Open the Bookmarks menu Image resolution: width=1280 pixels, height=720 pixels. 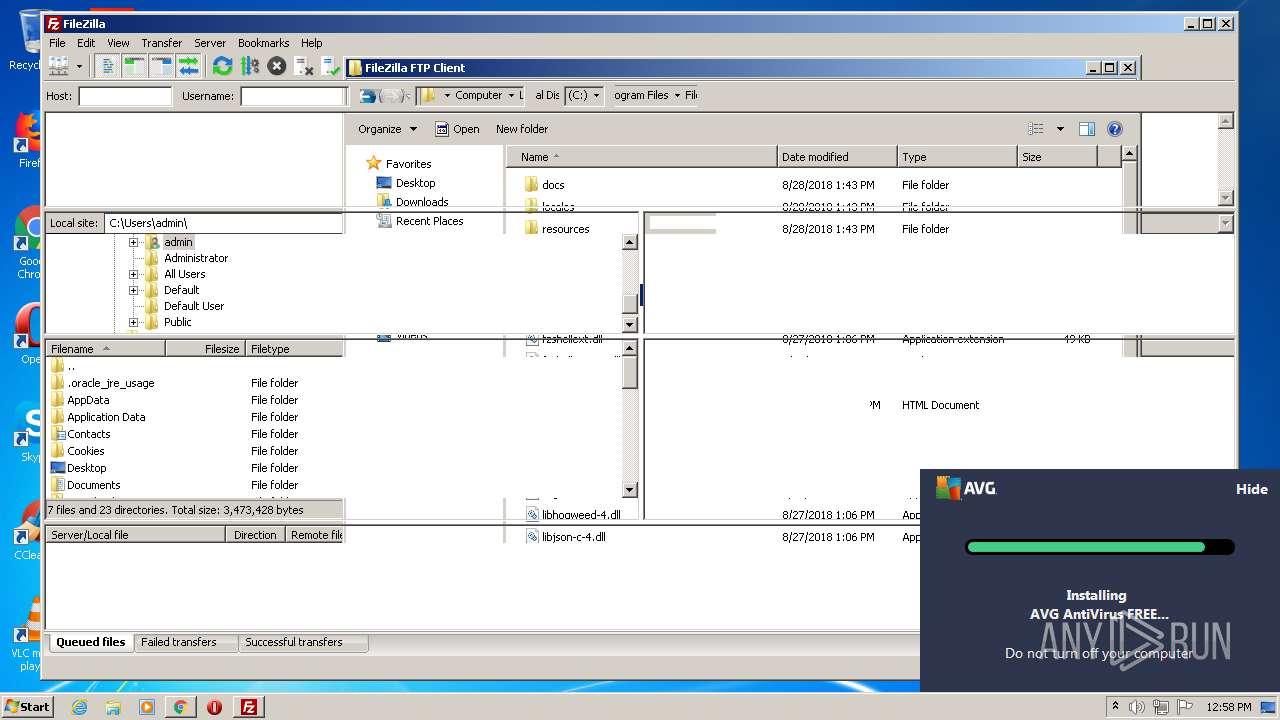pos(263,43)
